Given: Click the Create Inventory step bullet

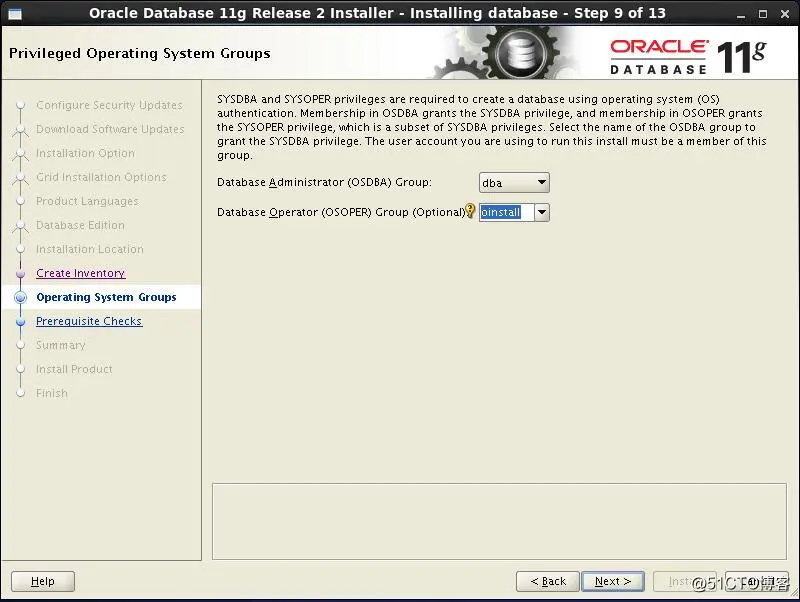Looking at the screenshot, I should point(20,274).
